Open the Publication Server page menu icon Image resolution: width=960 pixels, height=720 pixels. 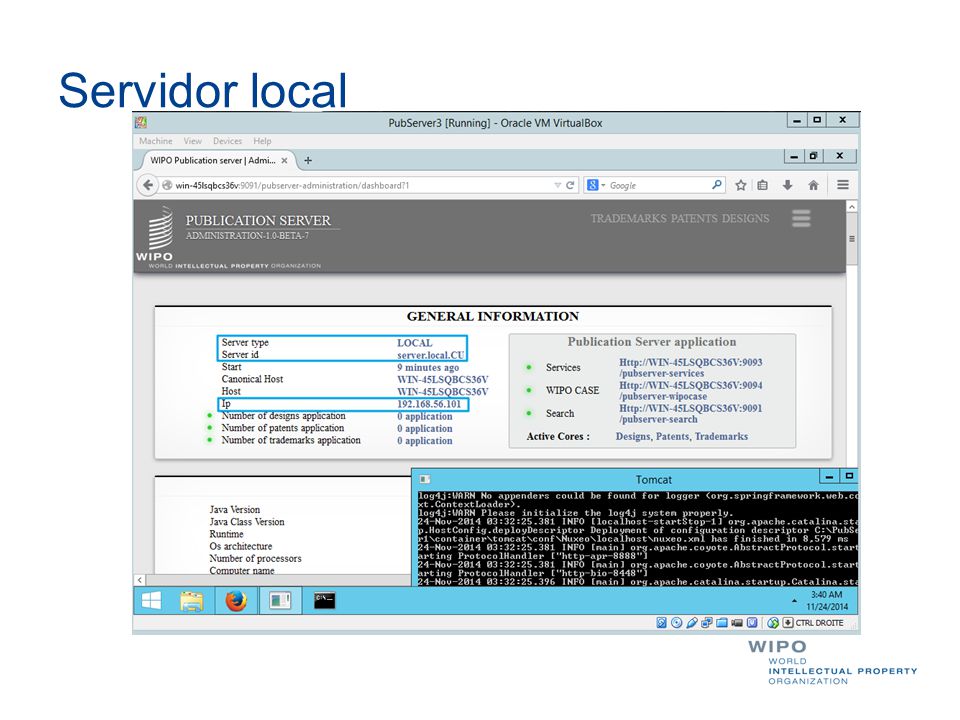801,219
